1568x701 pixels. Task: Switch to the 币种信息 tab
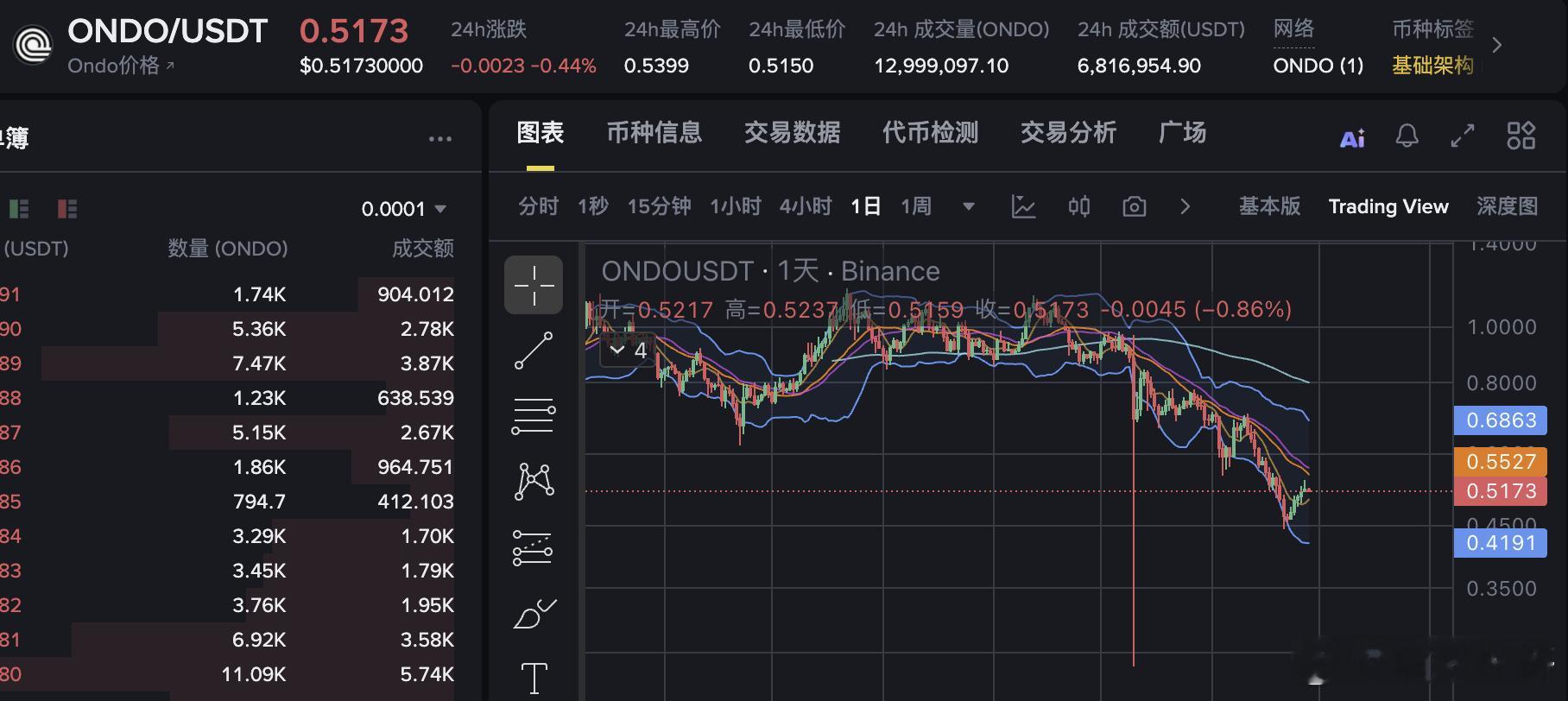pos(654,133)
